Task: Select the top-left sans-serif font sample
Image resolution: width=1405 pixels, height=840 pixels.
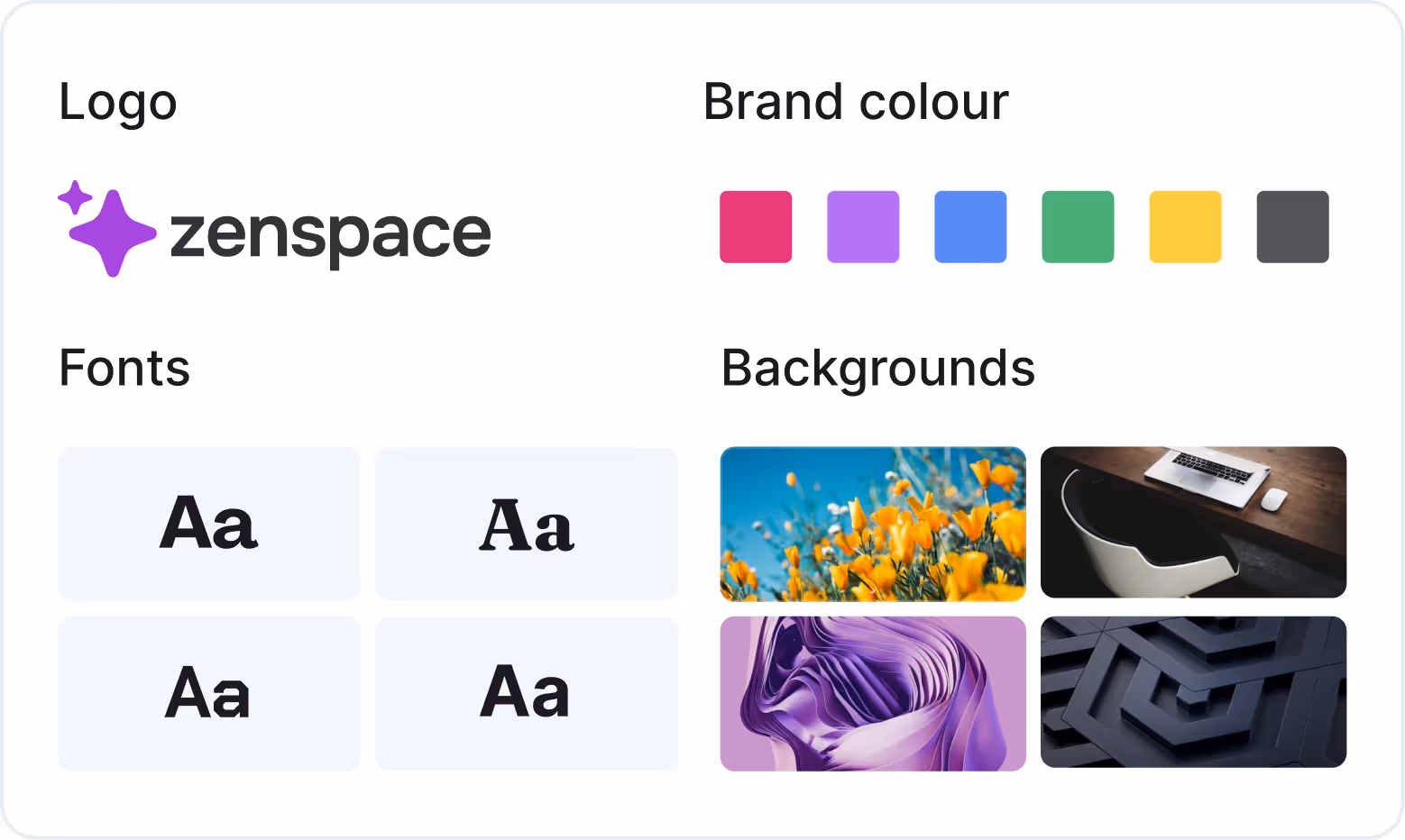Action: 208,524
